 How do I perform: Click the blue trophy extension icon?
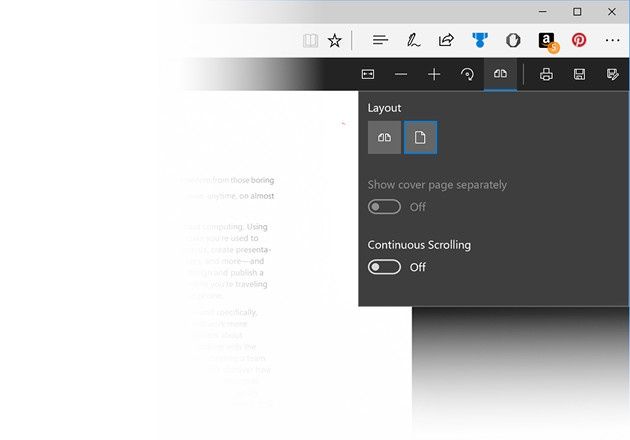(480, 40)
